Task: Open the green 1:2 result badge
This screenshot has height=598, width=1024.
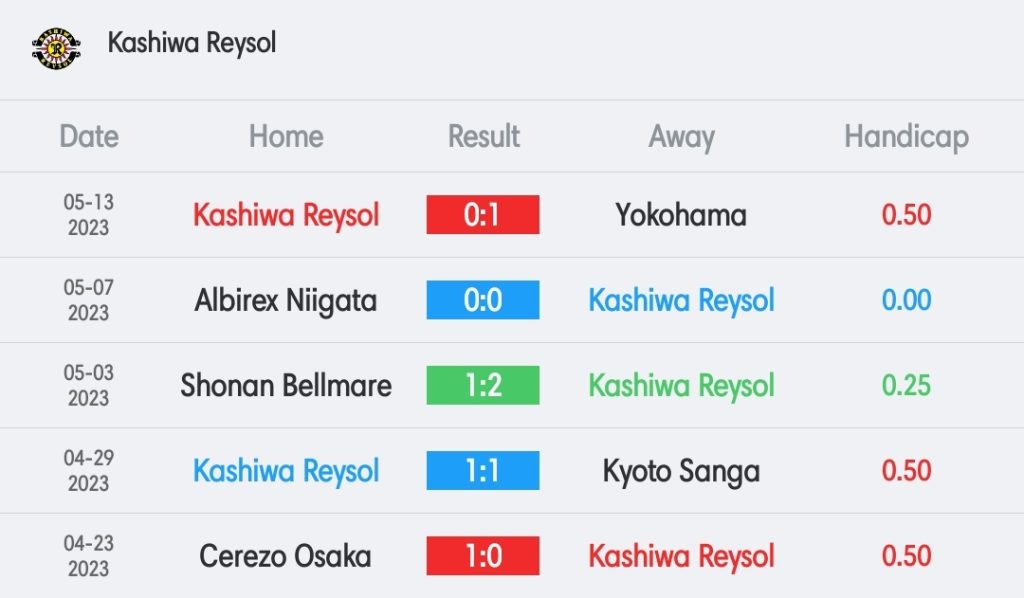Action: point(483,385)
